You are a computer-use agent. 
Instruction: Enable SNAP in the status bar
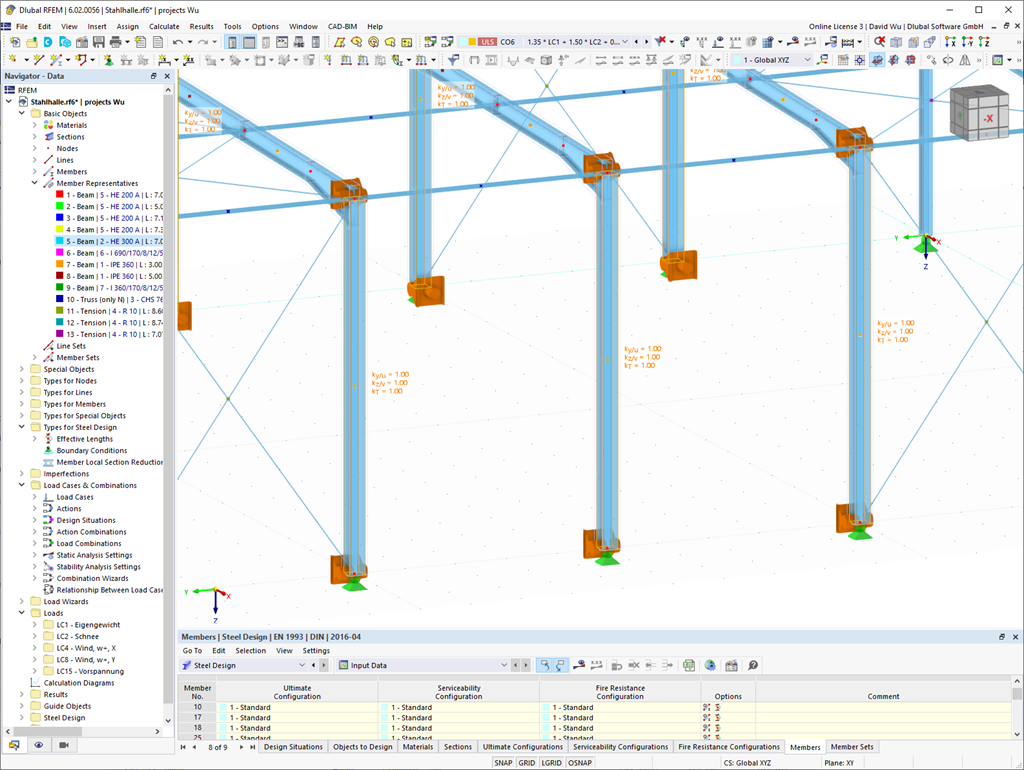point(503,761)
